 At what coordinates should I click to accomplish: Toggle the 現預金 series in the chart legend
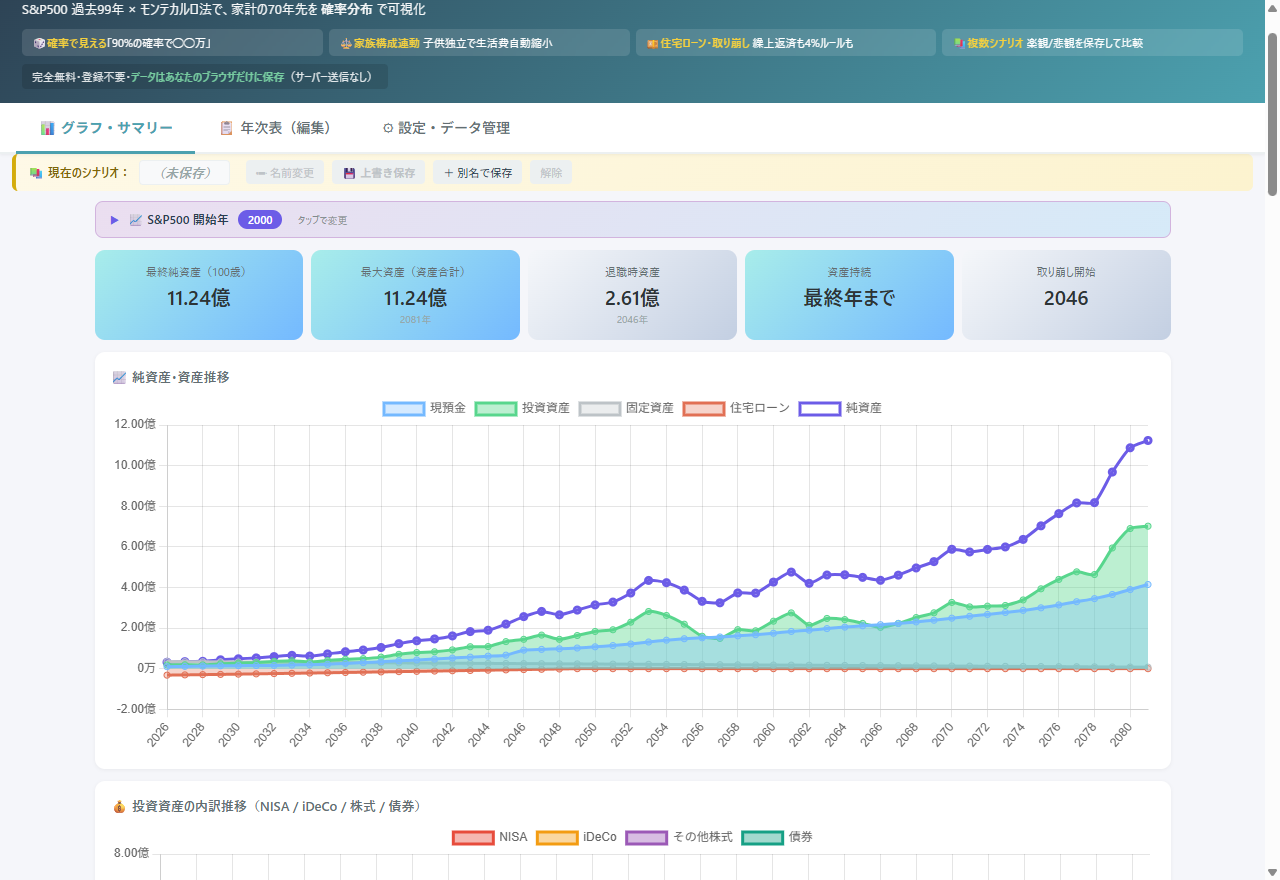point(424,408)
